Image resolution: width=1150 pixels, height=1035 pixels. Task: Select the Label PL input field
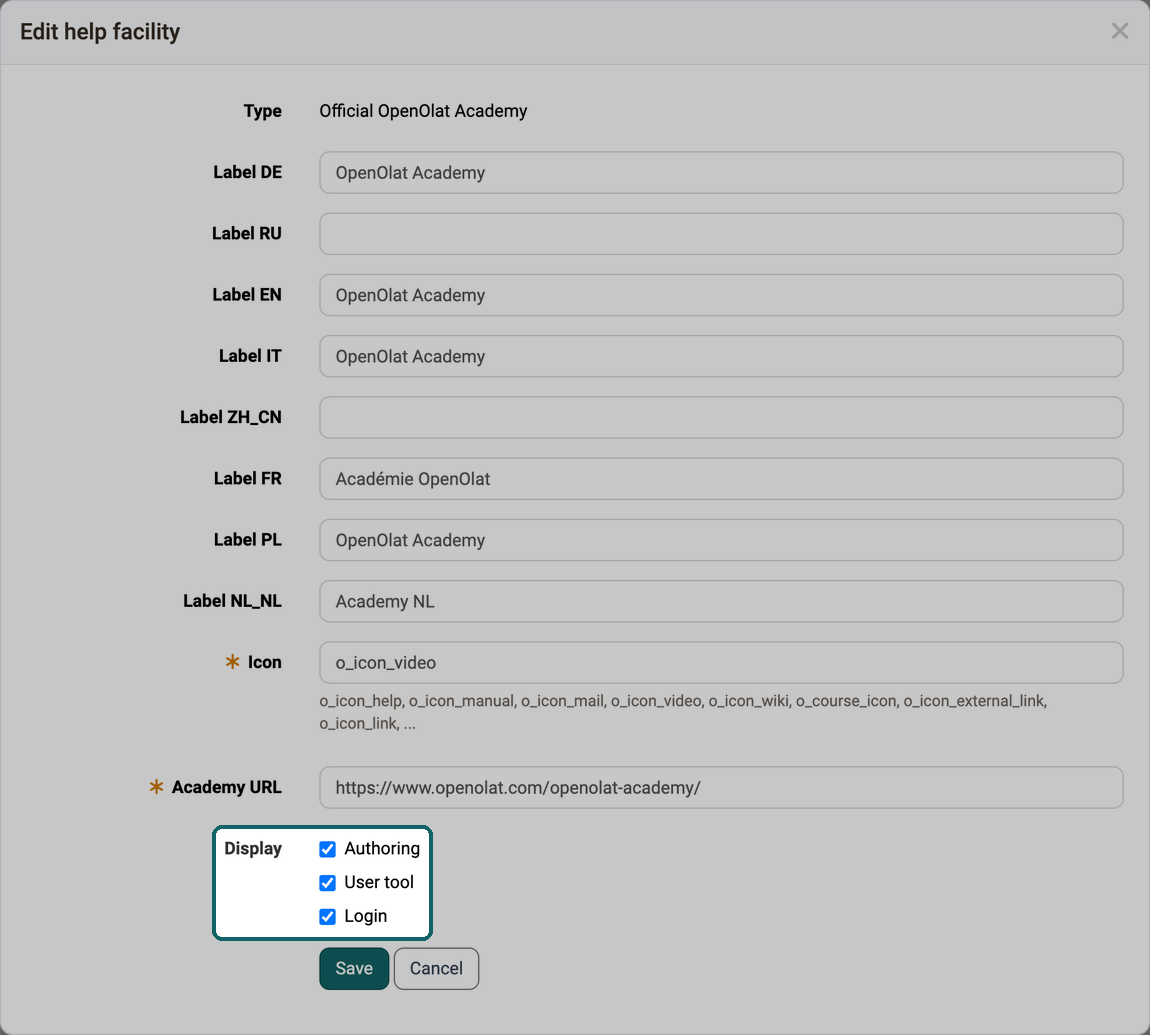tap(721, 540)
